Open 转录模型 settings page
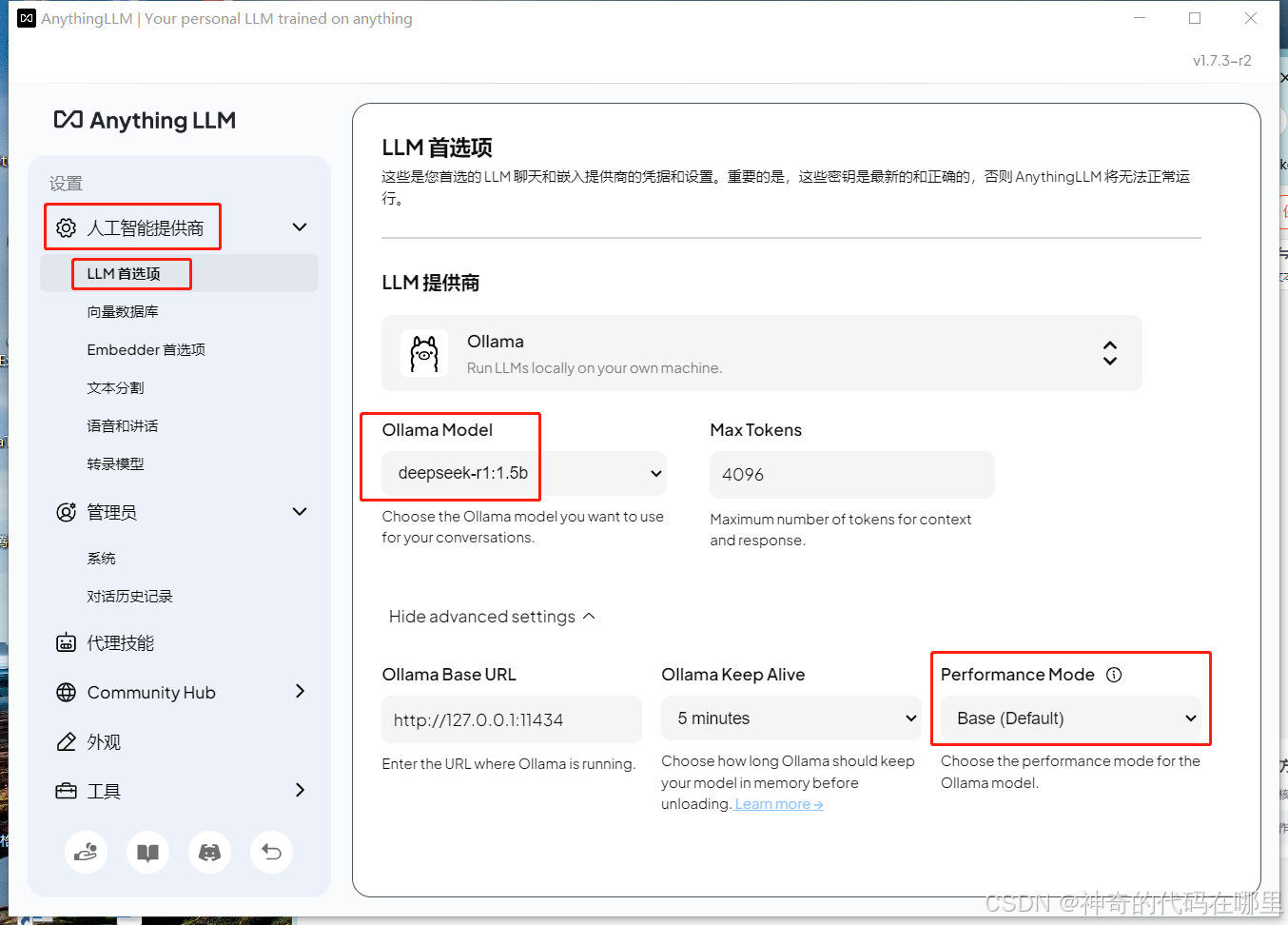This screenshot has width=1288, height=925. click(x=115, y=463)
